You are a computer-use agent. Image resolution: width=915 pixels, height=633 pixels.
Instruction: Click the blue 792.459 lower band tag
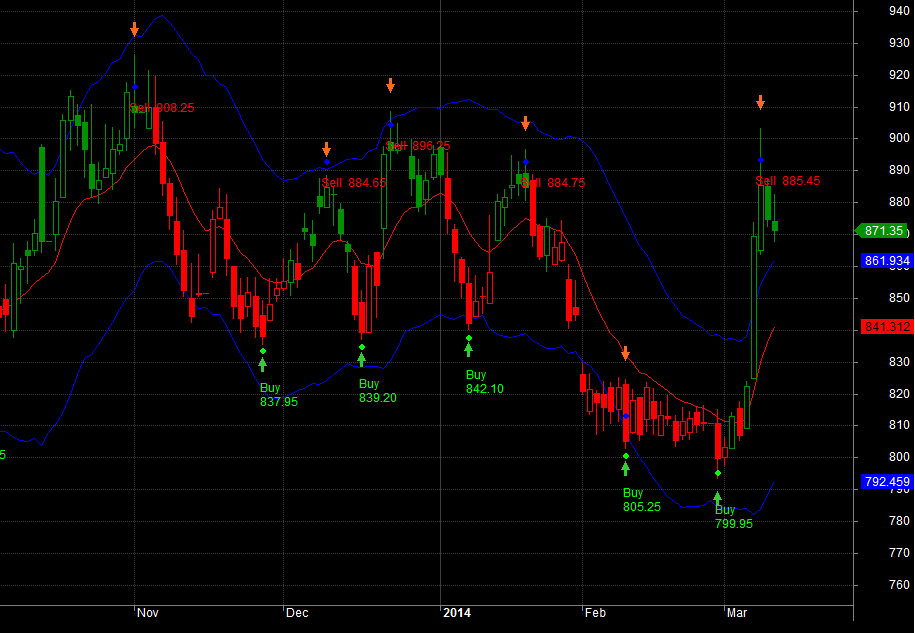tap(886, 482)
